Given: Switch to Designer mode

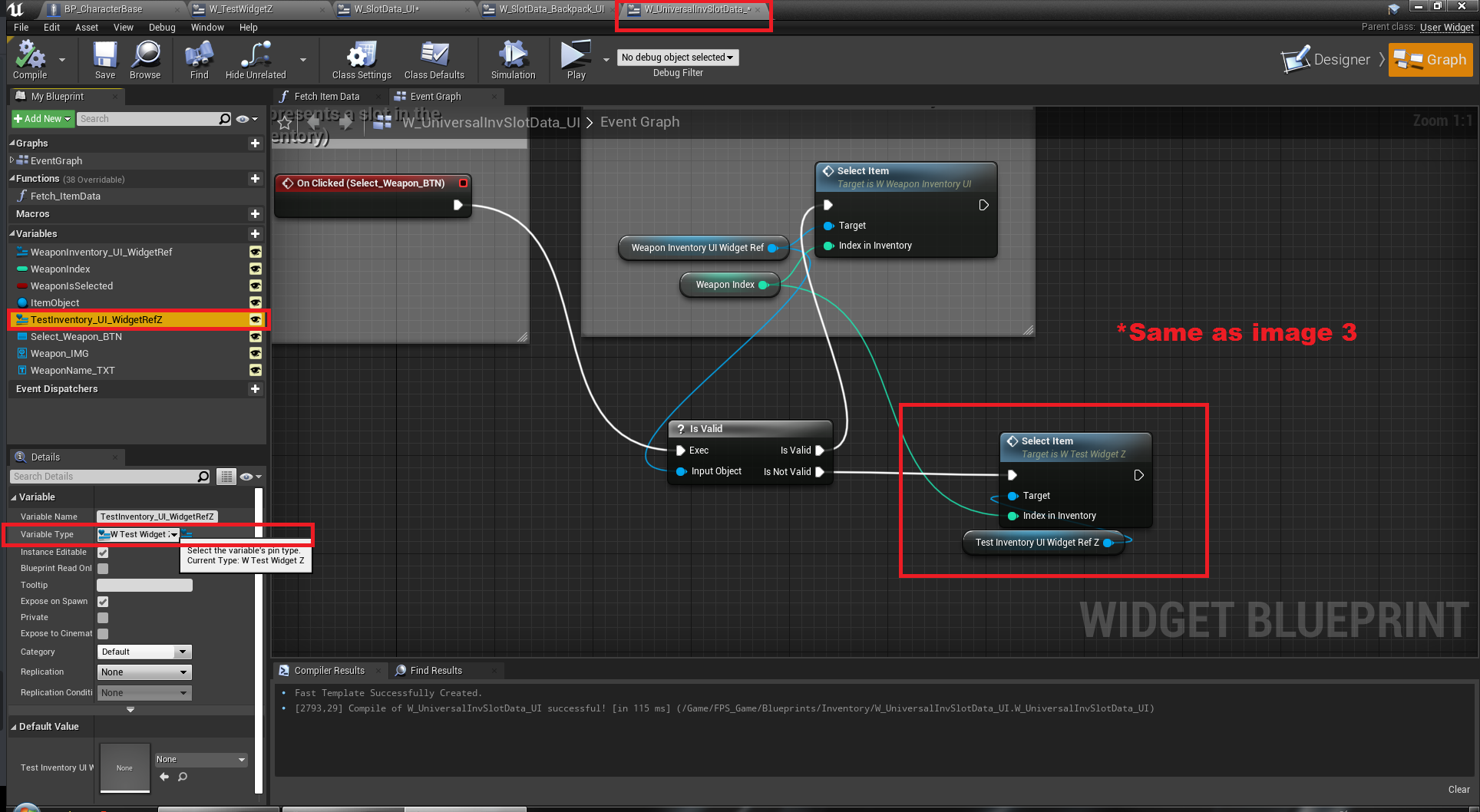Looking at the screenshot, I should point(1327,60).
